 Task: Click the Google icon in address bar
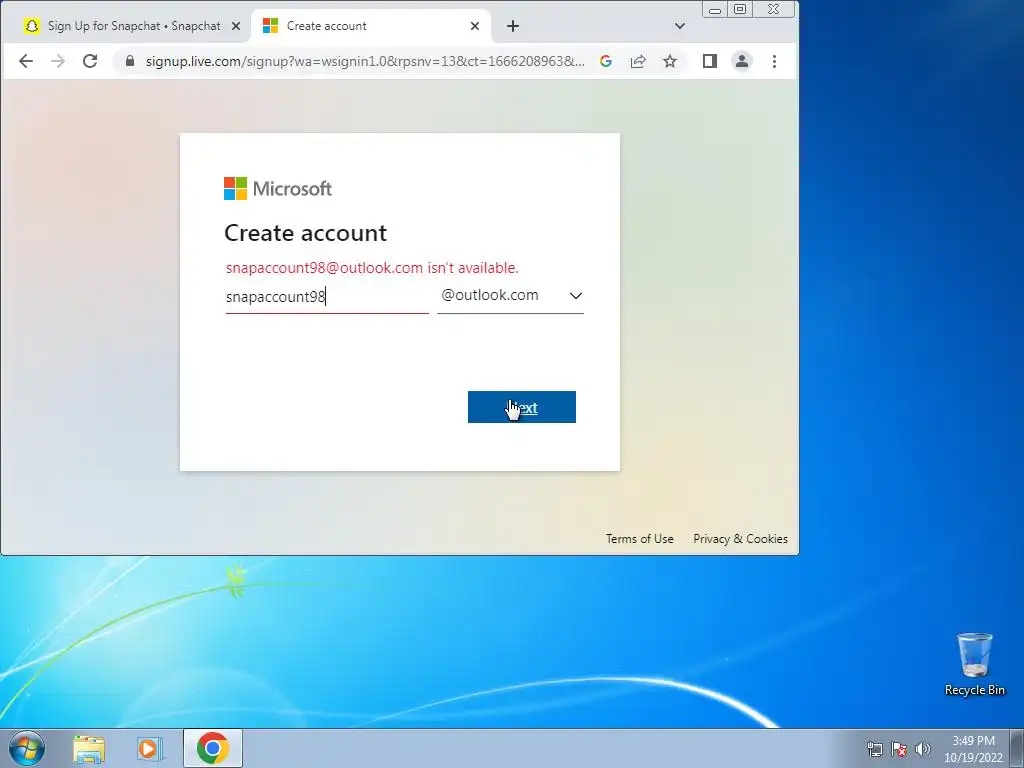[x=606, y=61]
